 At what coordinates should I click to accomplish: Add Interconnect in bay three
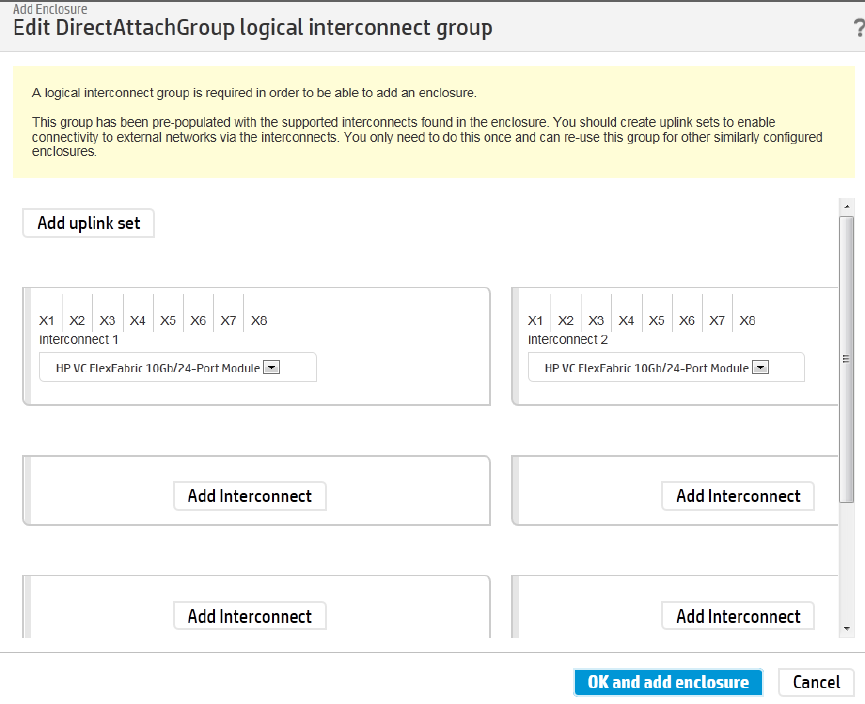250,496
